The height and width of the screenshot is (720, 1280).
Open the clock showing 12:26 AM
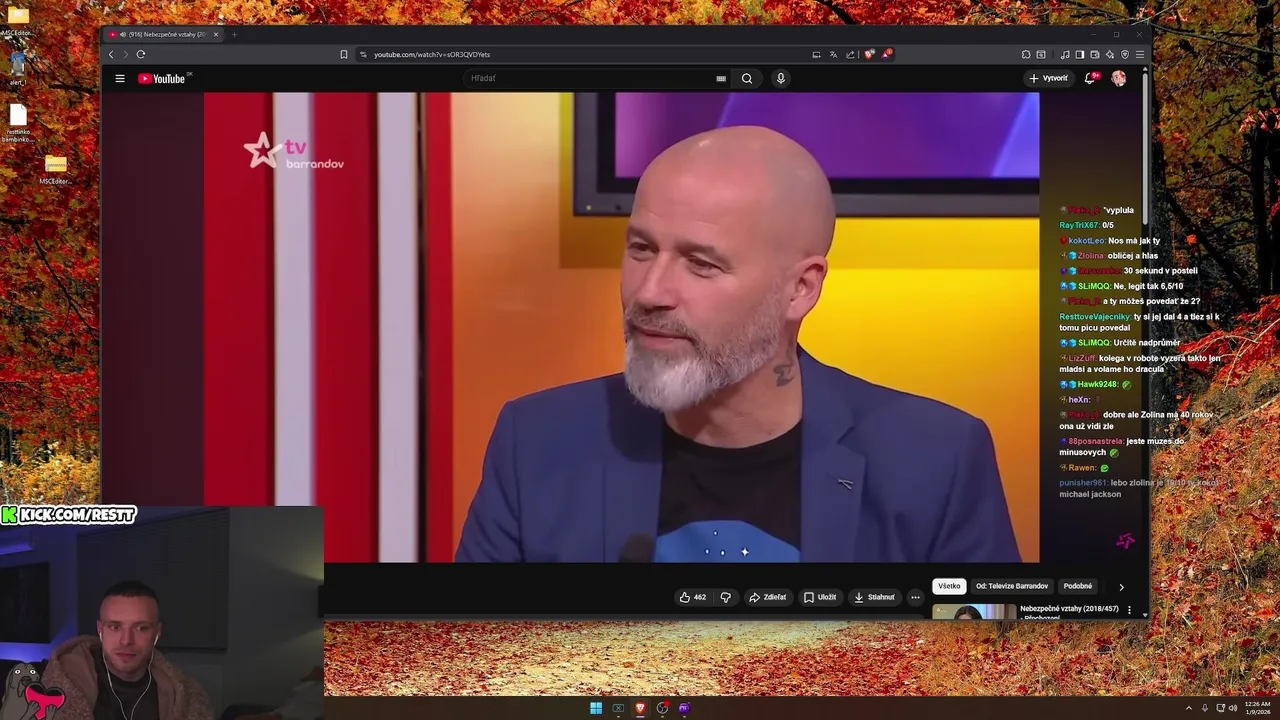coord(1258,708)
